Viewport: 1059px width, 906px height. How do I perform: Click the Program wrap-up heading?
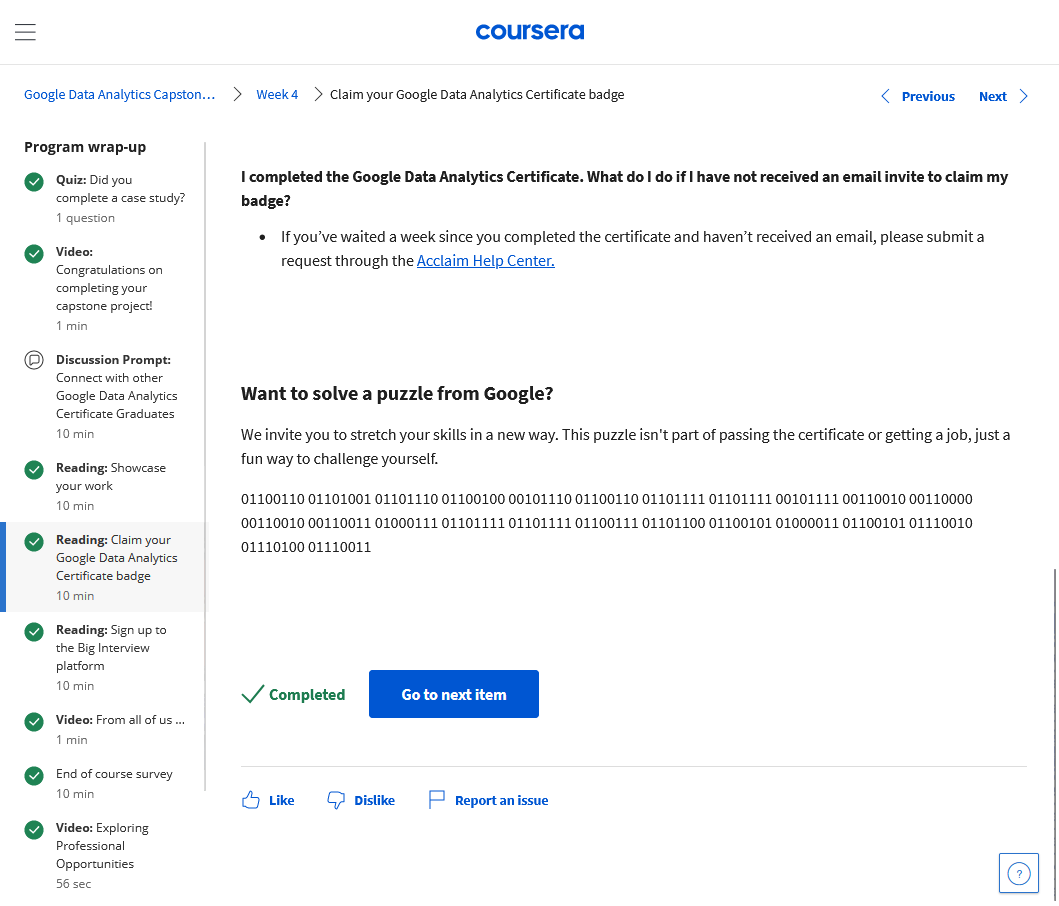point(85,147)
